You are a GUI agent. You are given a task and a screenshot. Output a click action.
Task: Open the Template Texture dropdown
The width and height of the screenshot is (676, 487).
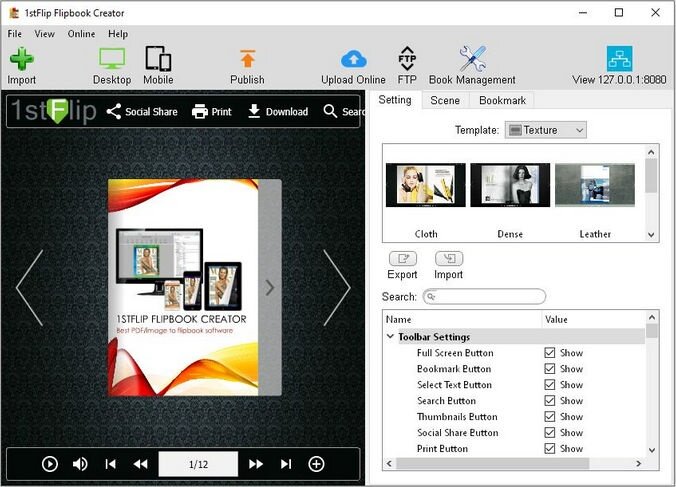(546, 130)
